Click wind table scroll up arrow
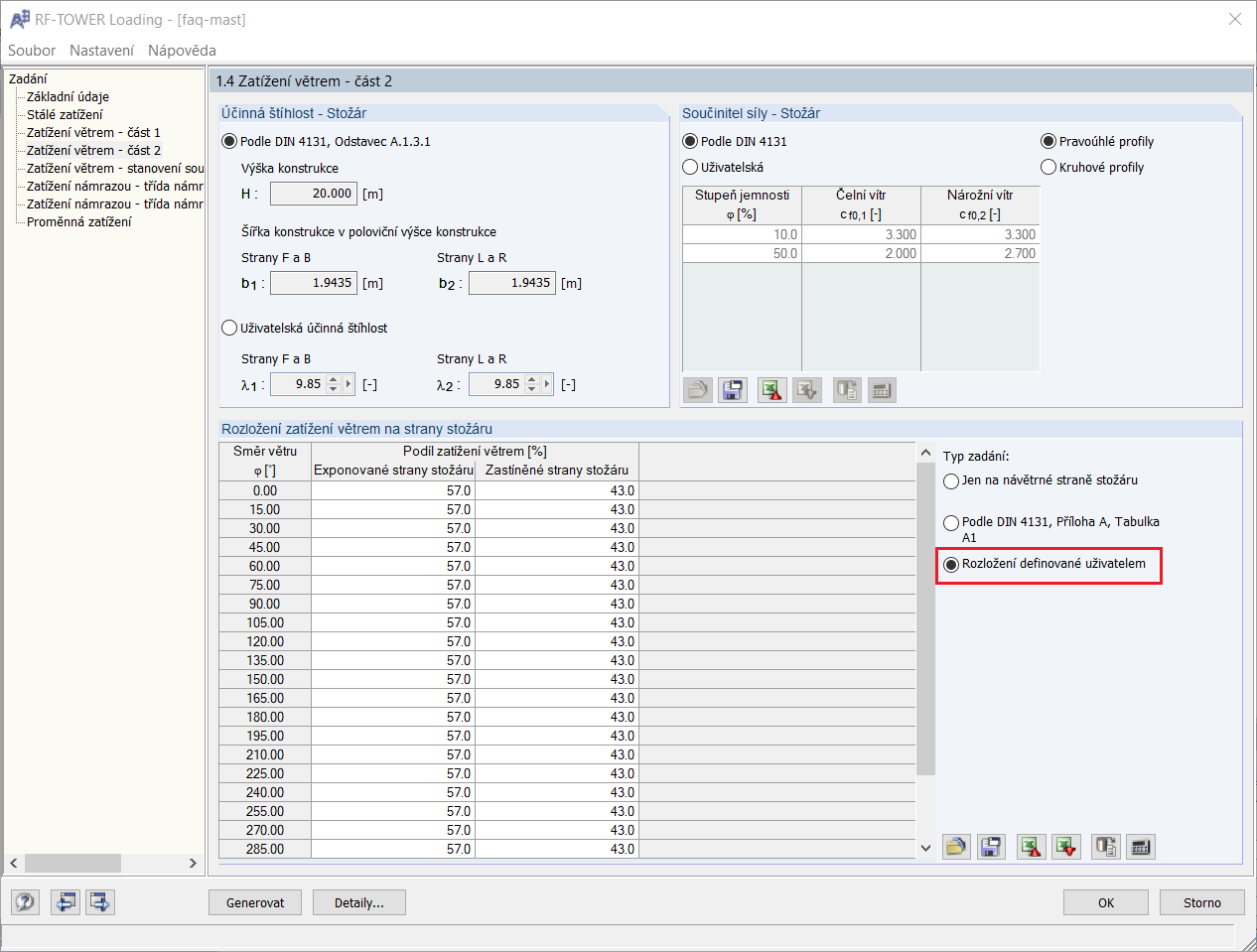This screenshot has height=952, width=1257. (x=926, y=453)
